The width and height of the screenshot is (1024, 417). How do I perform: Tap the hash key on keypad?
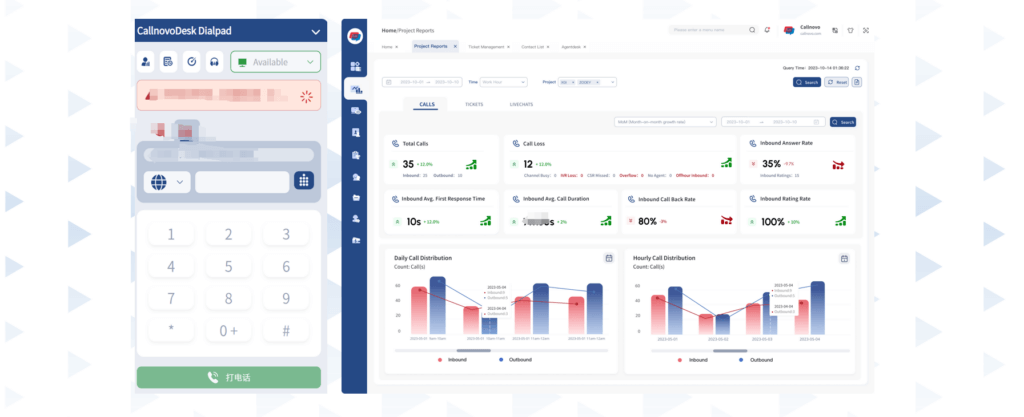(286, 330)
